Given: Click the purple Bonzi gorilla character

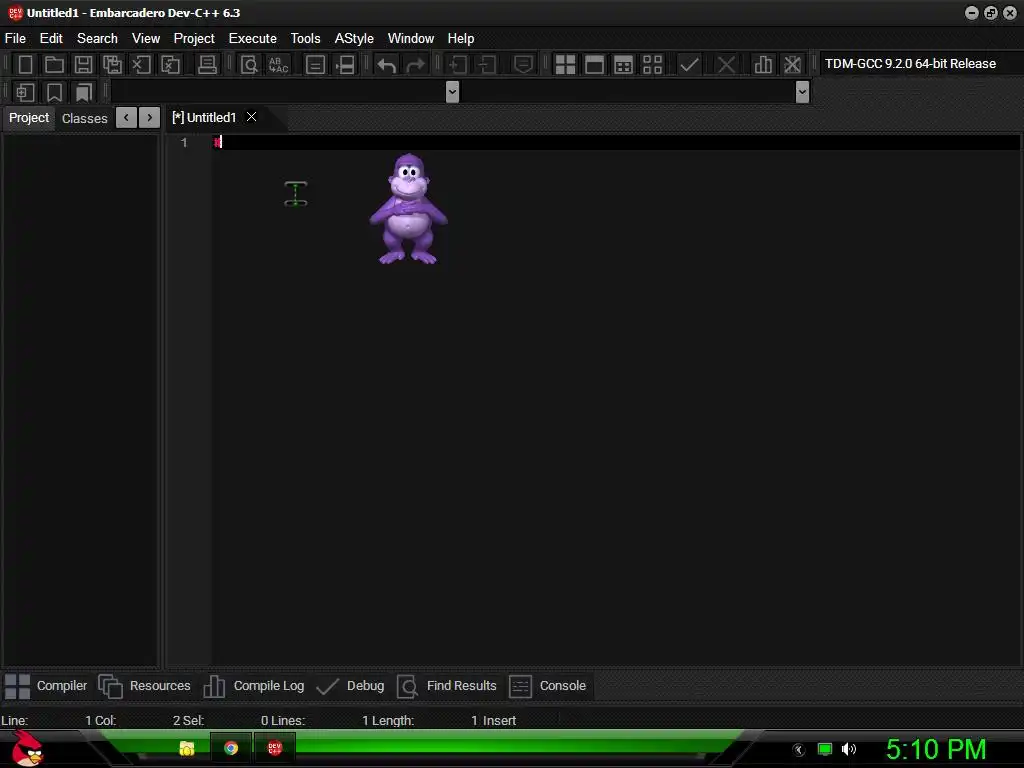Looking at the screenshot, I should pyautogui.click(x=409, y=209).
